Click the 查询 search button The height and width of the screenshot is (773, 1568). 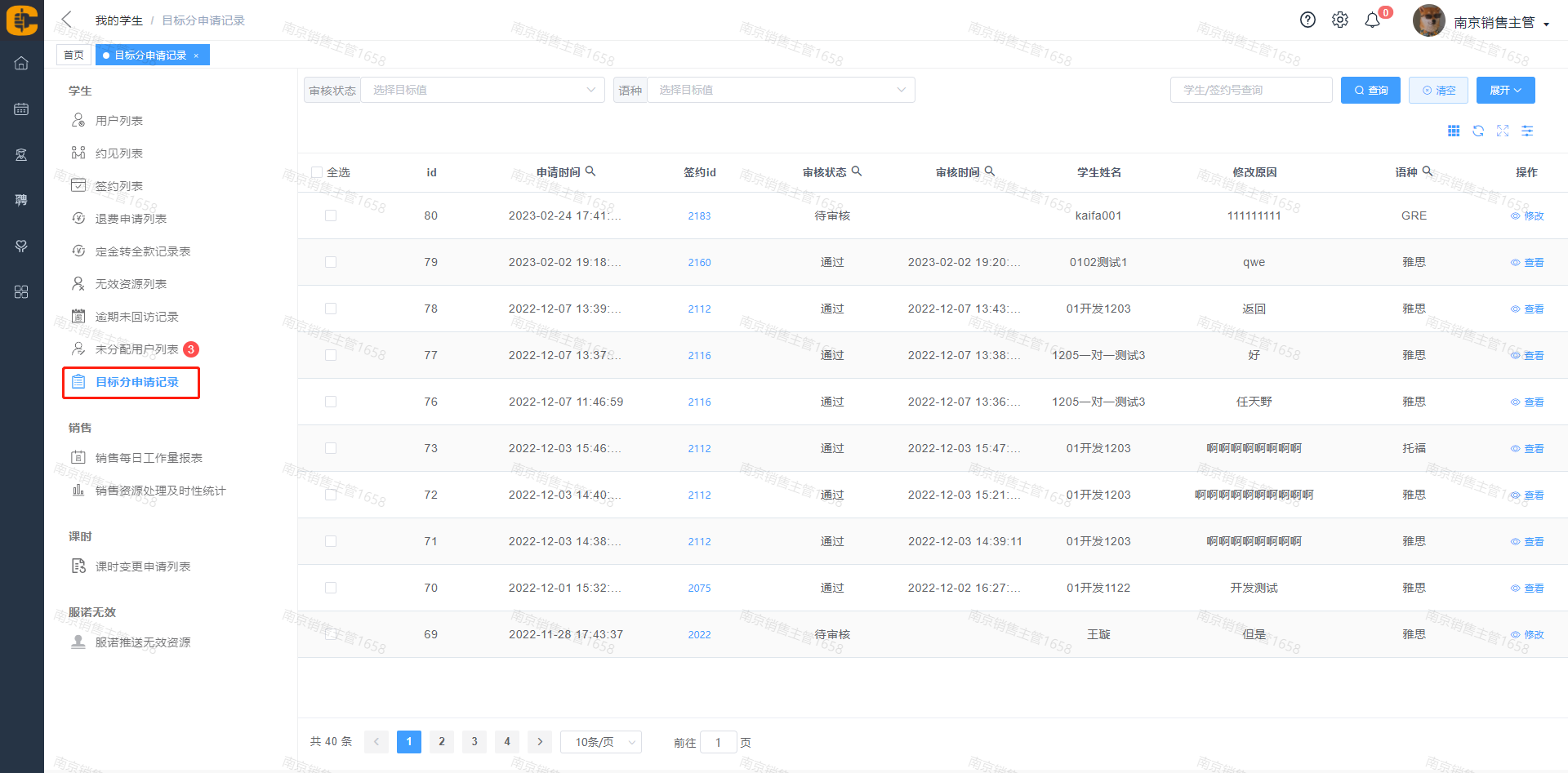pos(1370,90)
